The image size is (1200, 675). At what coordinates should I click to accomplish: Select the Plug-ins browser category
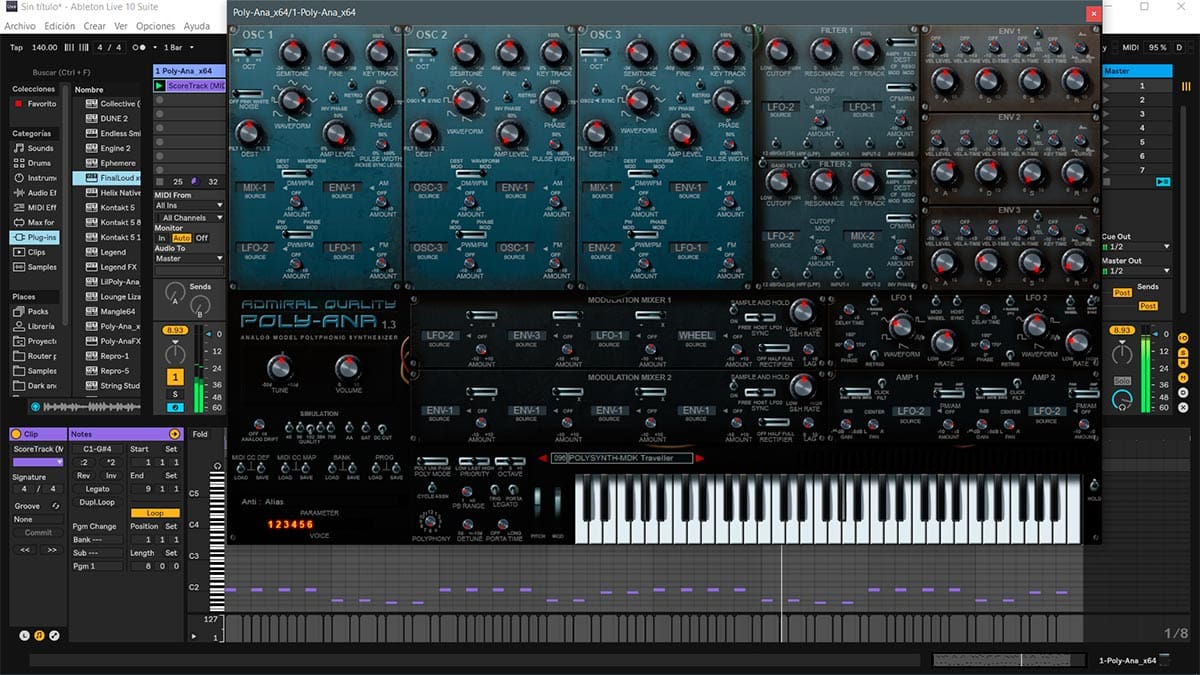35,237
